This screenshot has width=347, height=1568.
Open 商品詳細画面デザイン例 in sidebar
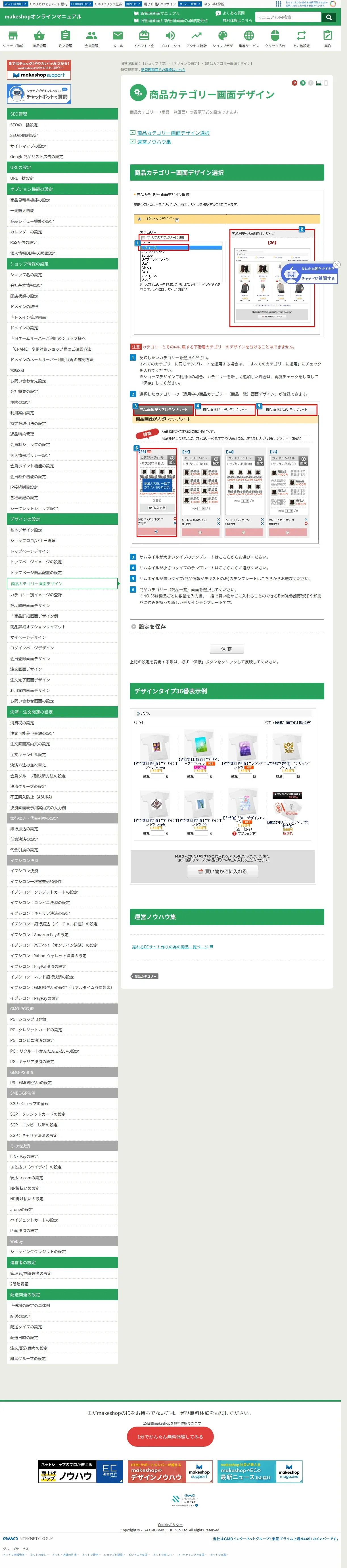point(62,616)
